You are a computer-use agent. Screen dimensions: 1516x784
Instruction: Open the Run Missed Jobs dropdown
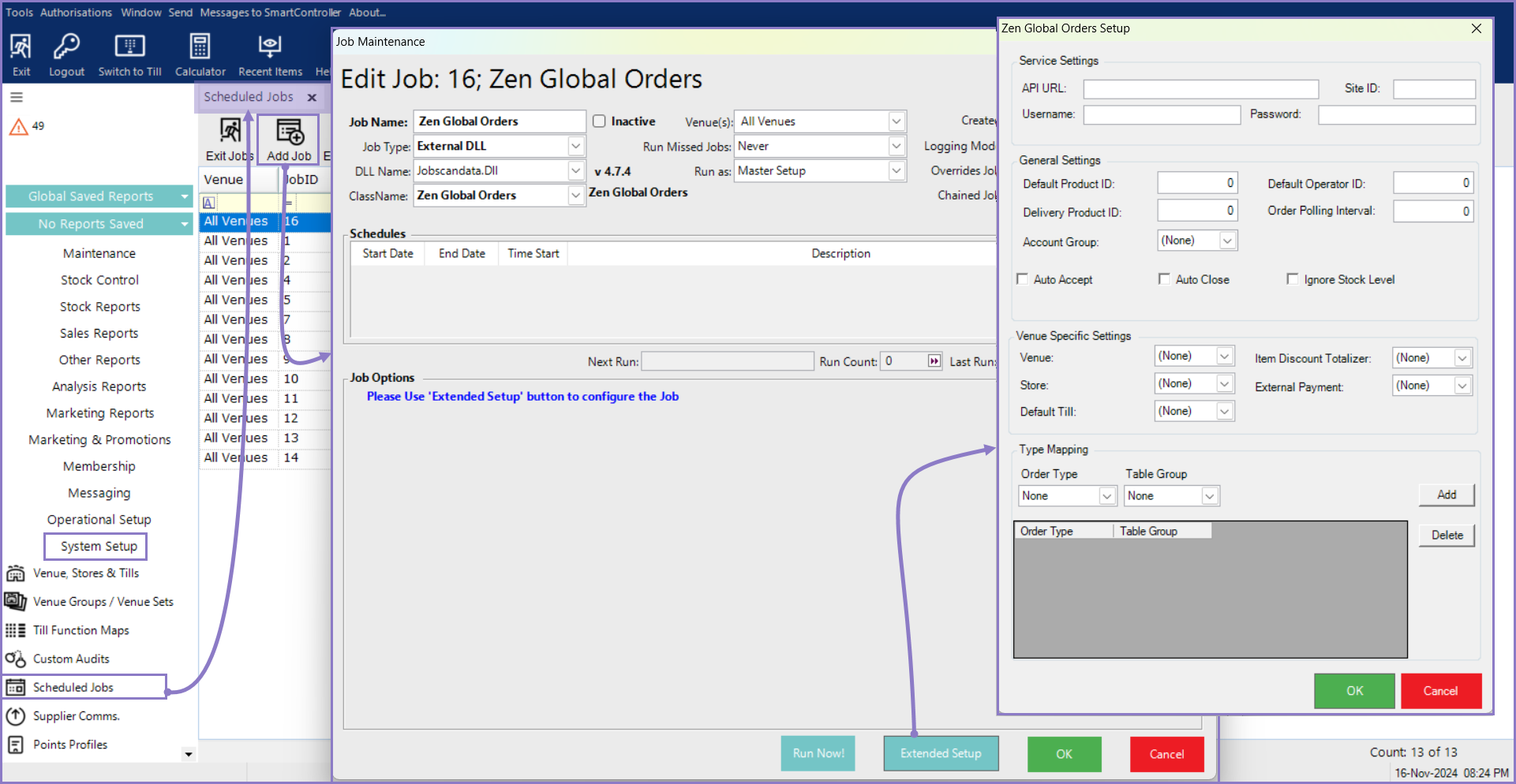(x=896, y=146)
